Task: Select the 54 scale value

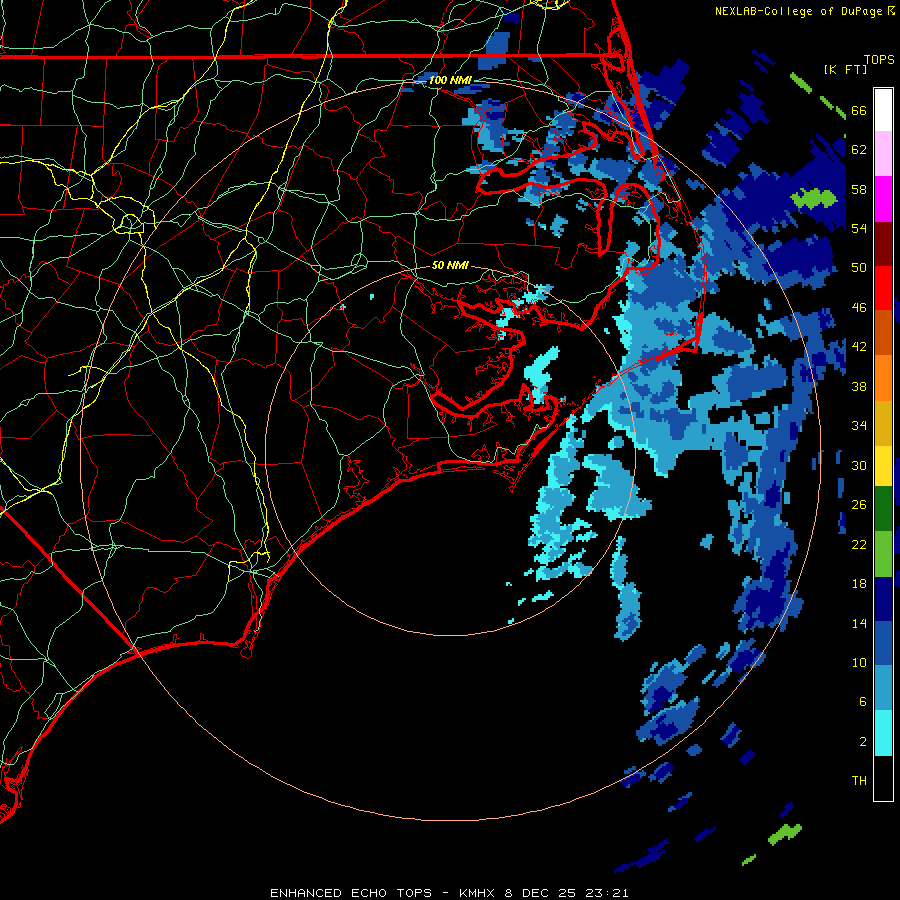Action: pos(859,228)
